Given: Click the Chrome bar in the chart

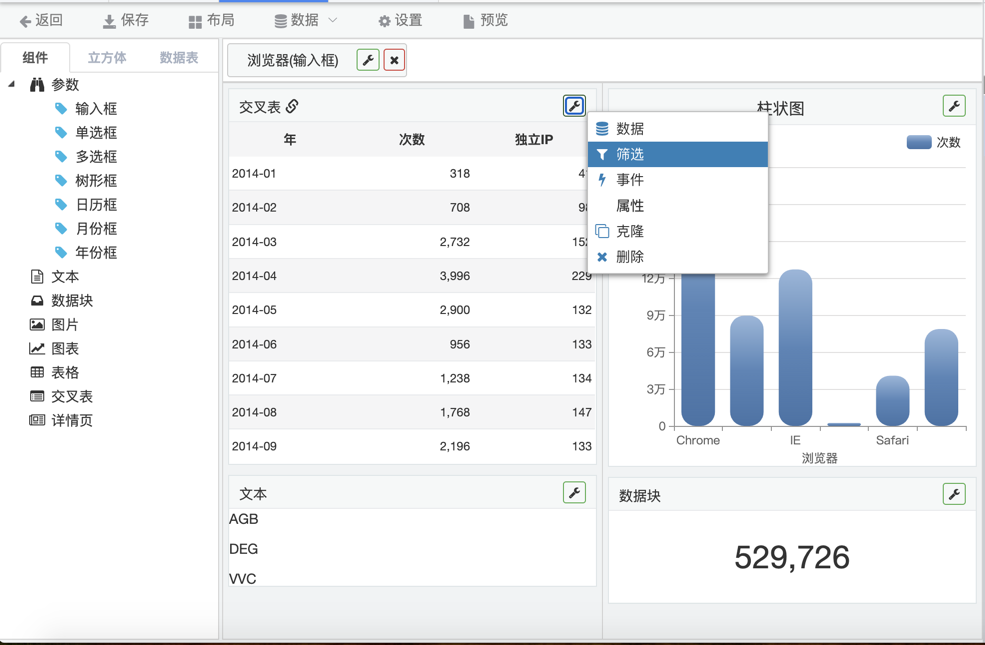Looking at the screenshot, I should [x=698, y=350].
